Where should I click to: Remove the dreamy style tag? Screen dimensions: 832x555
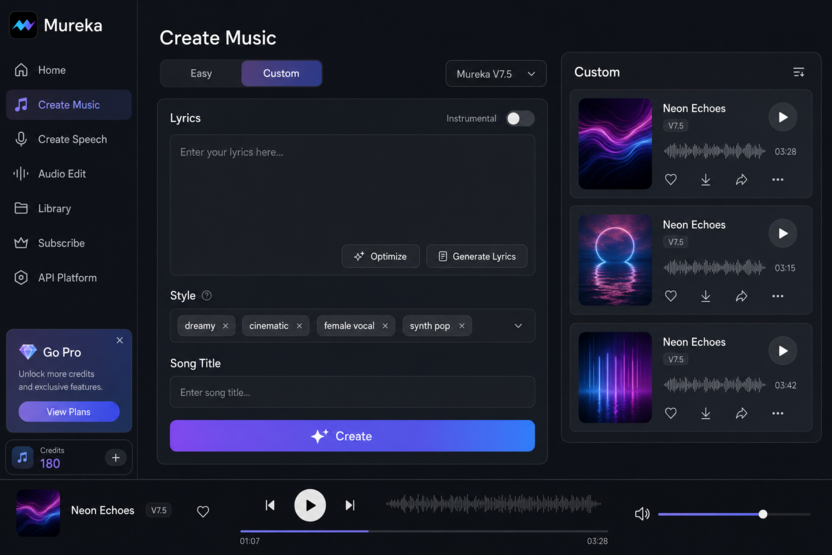226,326
